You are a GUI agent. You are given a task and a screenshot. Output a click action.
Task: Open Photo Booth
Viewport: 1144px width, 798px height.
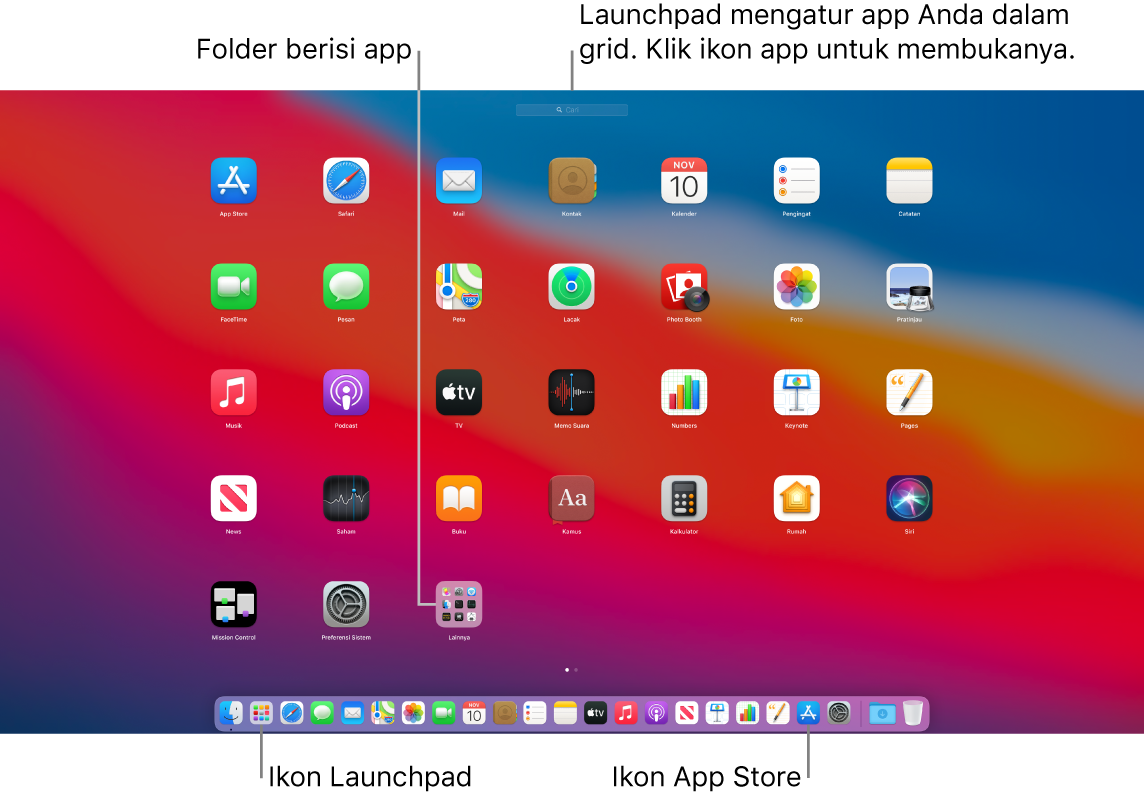click(684, 287)
